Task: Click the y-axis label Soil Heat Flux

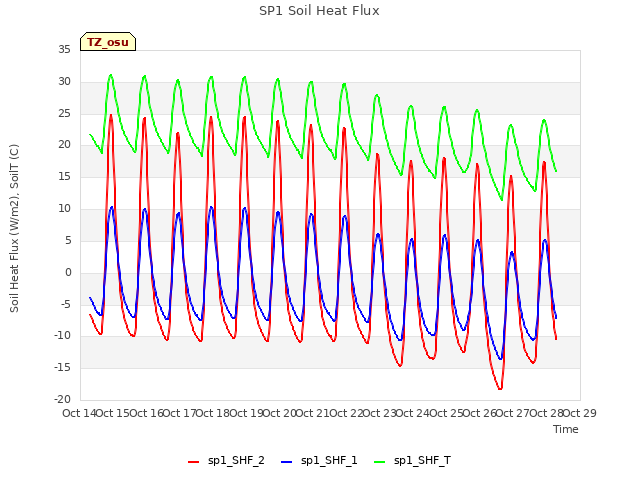Action: pos(14,229)
